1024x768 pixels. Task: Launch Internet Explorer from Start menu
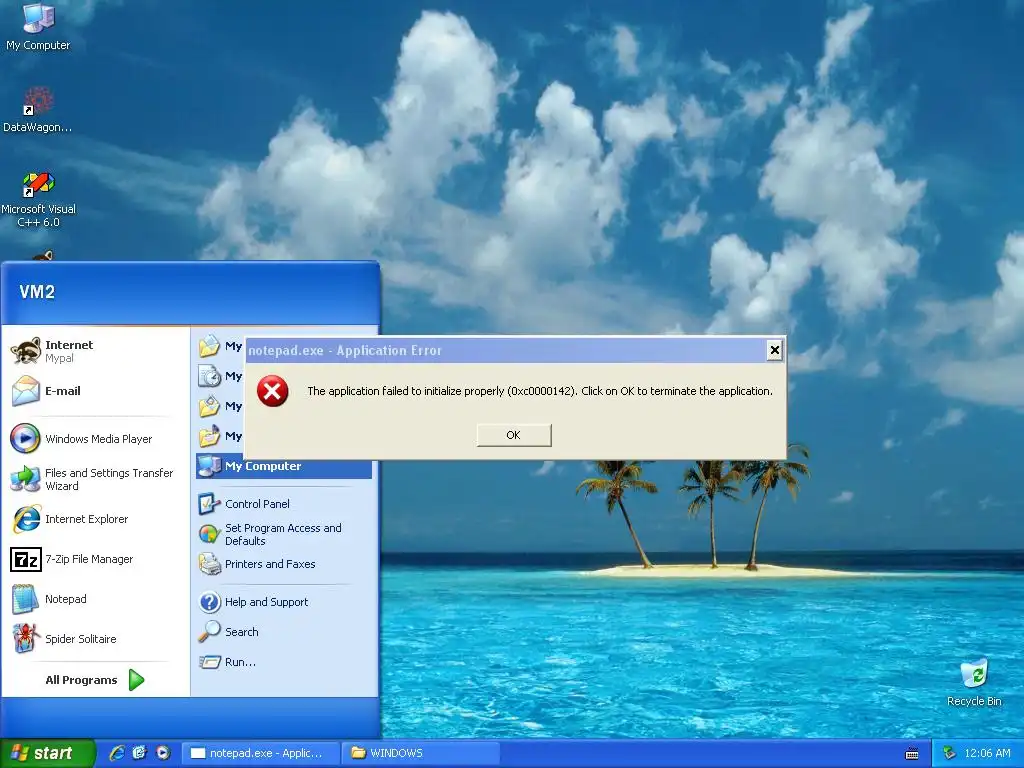95,519
